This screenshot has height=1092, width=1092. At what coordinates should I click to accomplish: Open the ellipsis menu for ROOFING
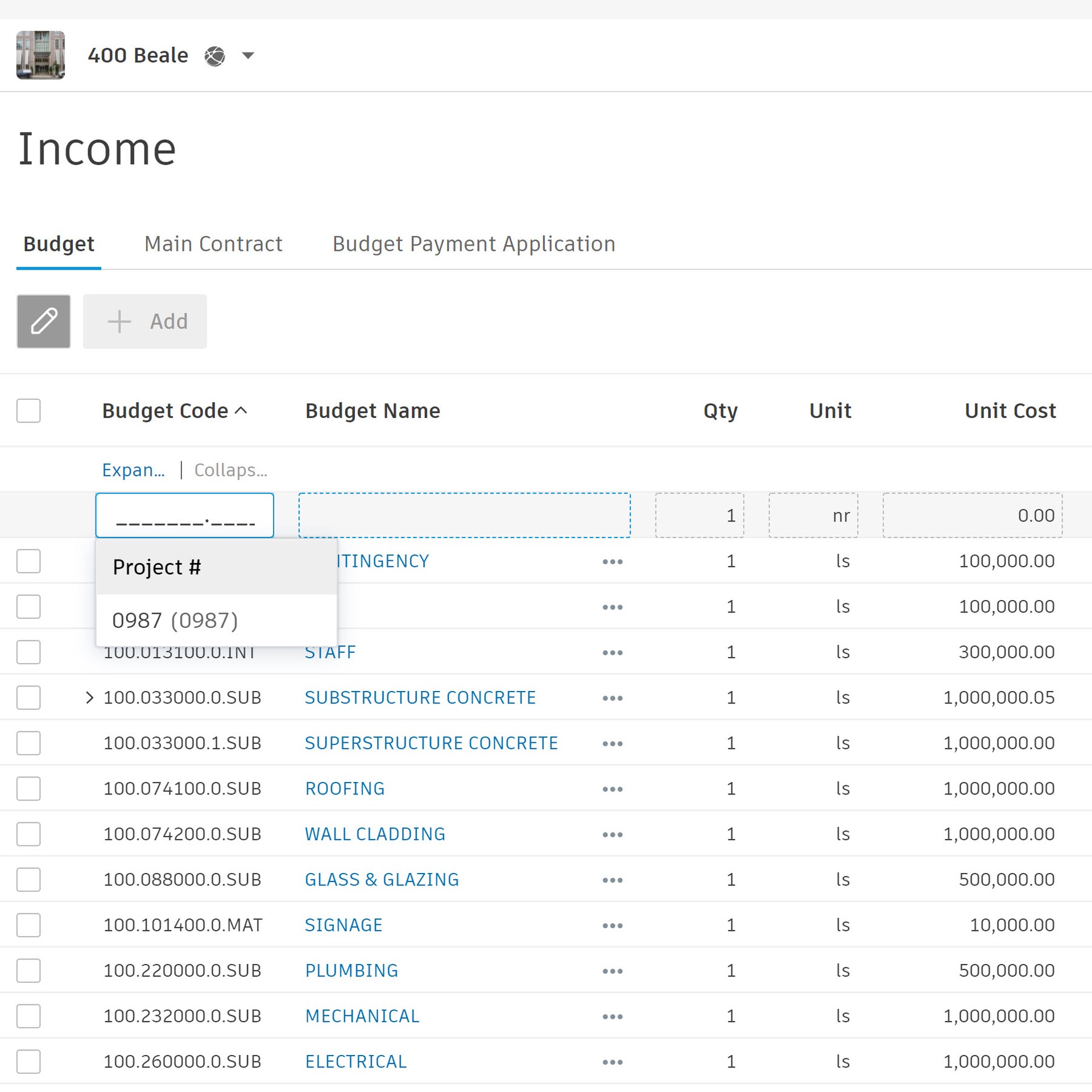(612, 789)
